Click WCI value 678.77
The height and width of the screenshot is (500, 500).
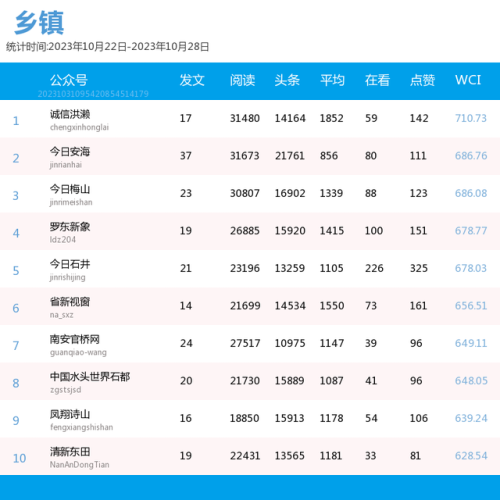tap(471, 231)
